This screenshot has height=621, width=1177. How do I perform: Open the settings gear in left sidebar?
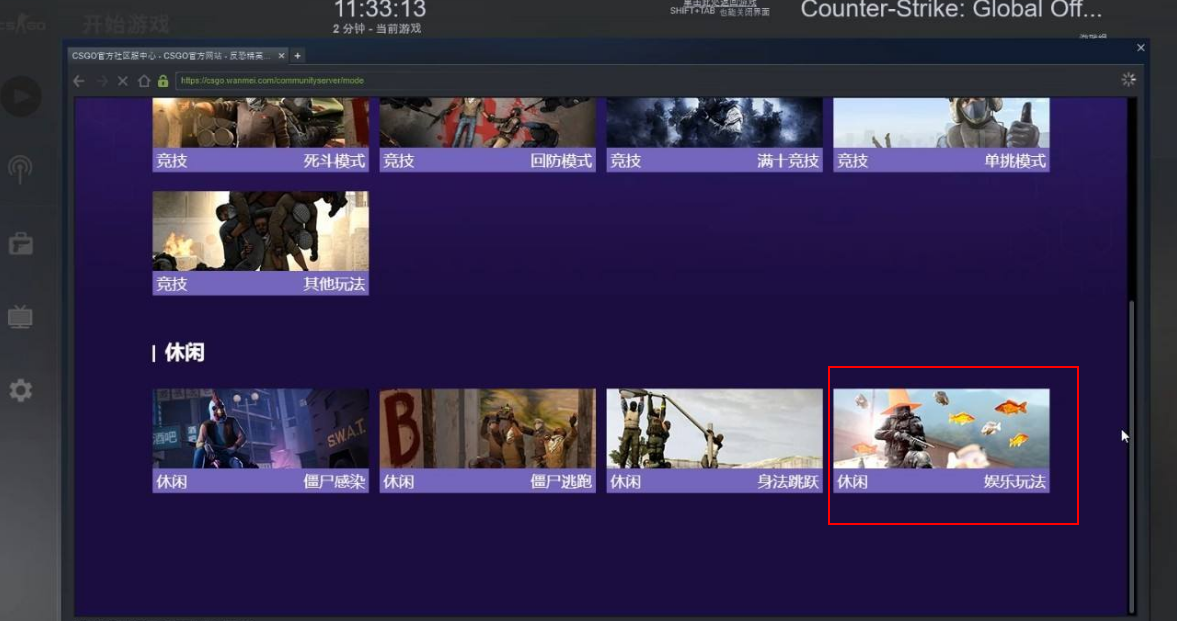point(20,390)
